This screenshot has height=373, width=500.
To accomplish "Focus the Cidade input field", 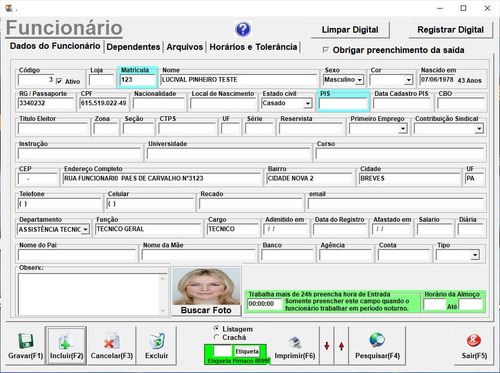I will coord(410,179).
